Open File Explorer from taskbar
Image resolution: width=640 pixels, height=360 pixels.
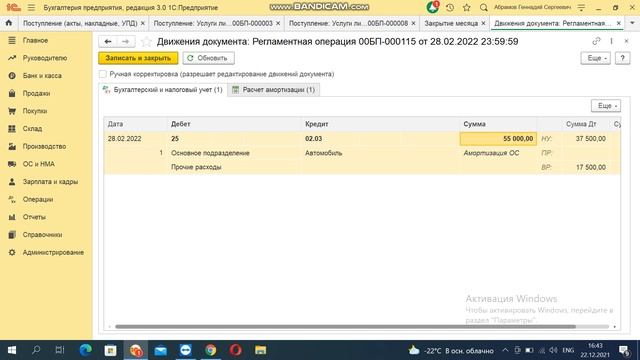coord(260,350)
